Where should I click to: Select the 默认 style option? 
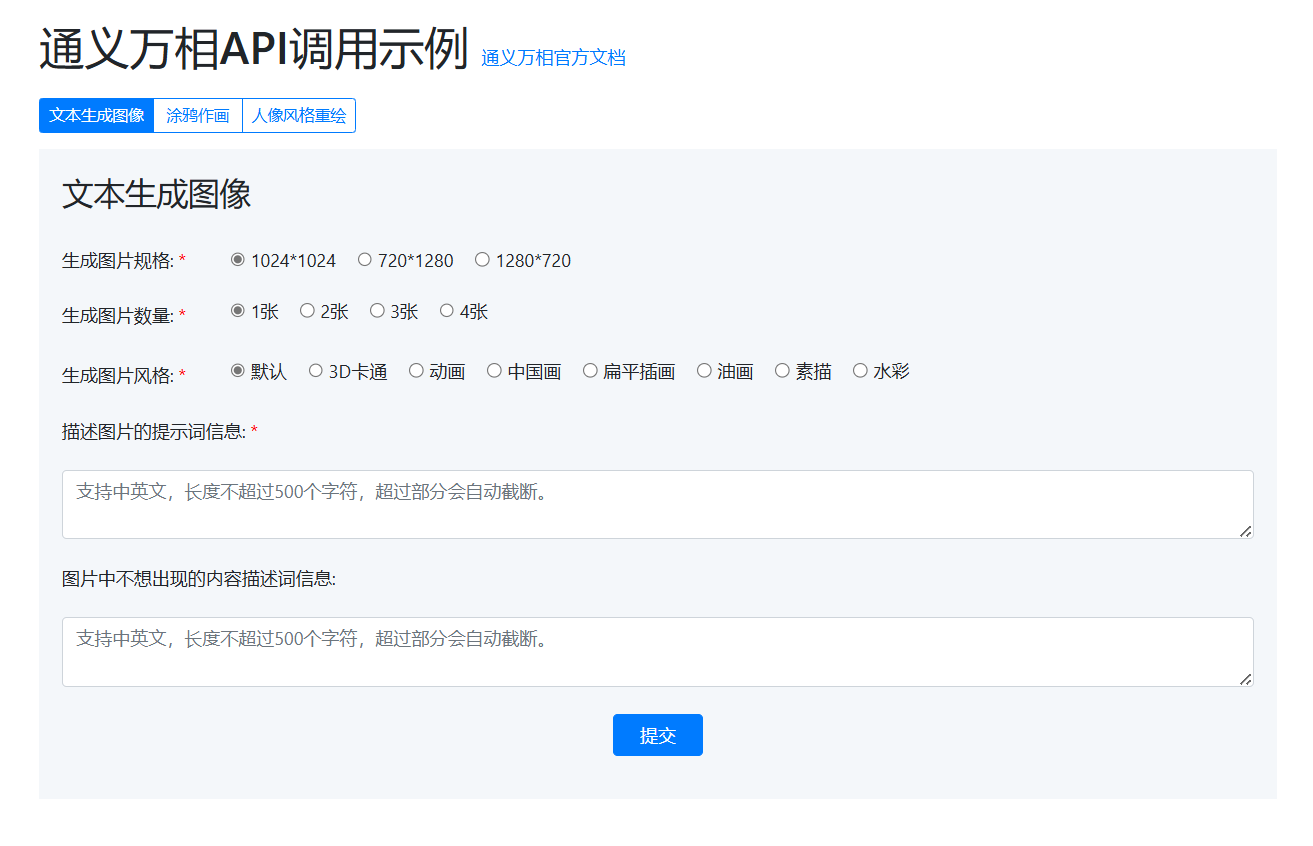238,371
